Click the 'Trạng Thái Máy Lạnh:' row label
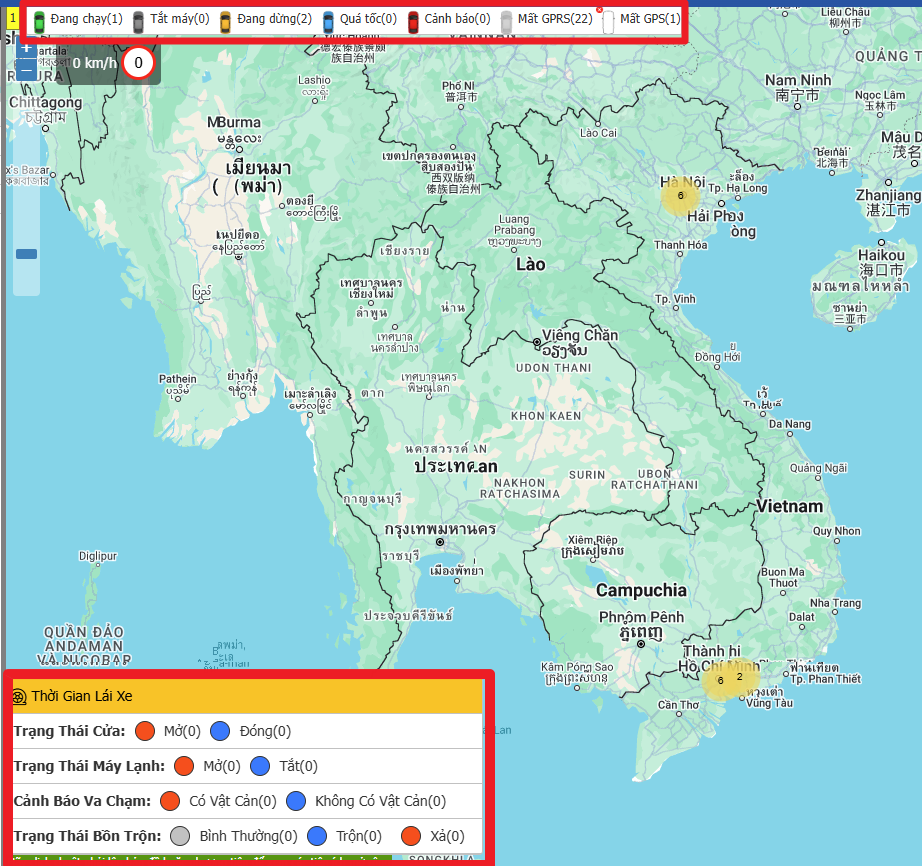This screenshot has height=866, width=922. [x=89, y=766]
